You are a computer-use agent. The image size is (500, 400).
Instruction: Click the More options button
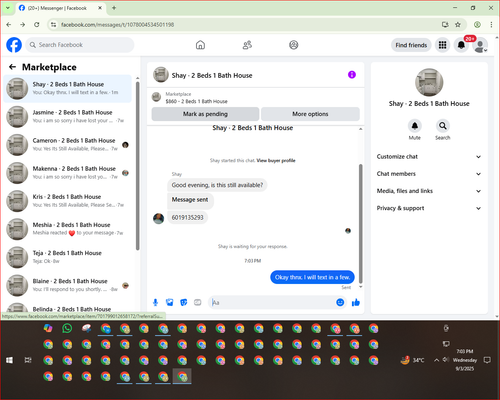pyautogui.click(x=310, y=114)
